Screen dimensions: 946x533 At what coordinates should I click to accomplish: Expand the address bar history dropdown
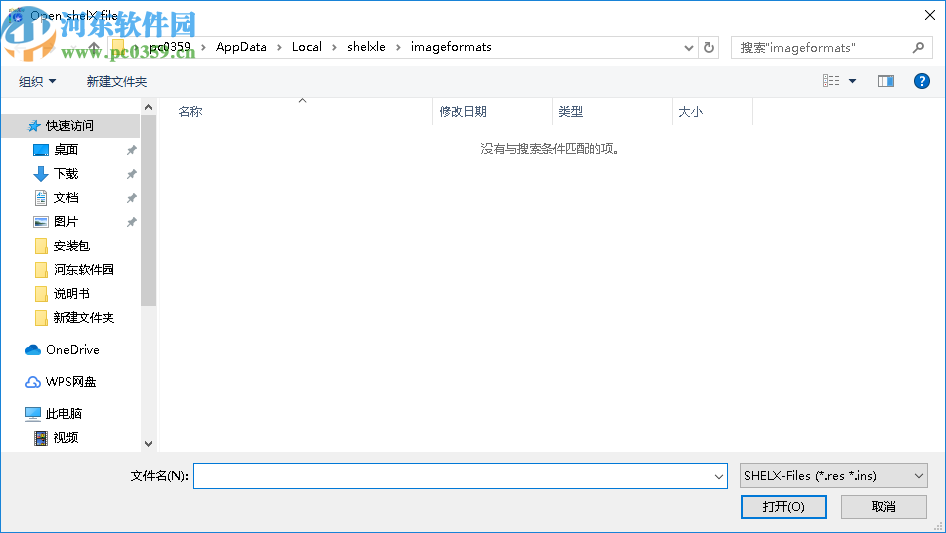688,48
